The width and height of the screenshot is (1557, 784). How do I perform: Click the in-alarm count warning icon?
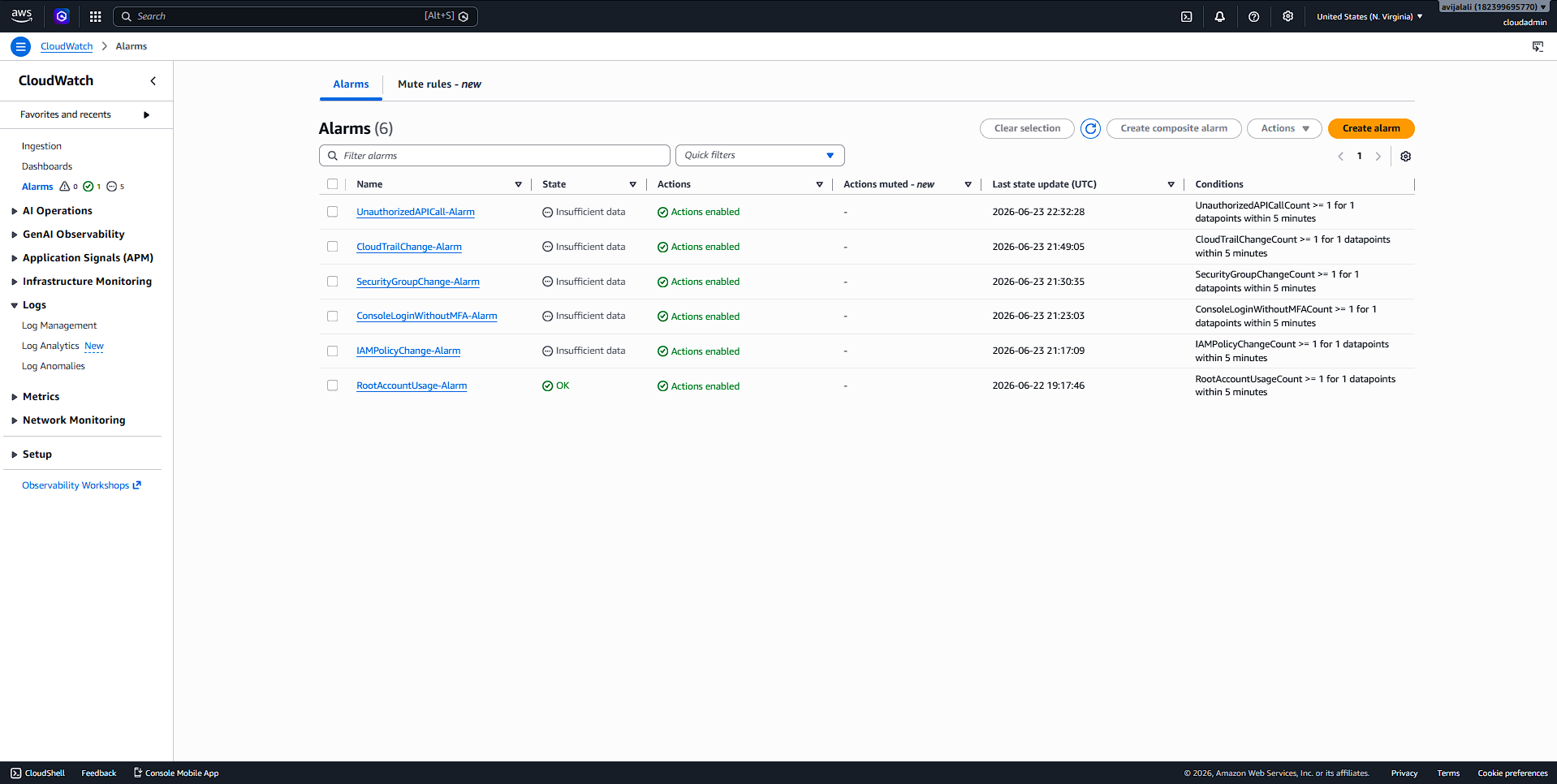tap(65, 187)
